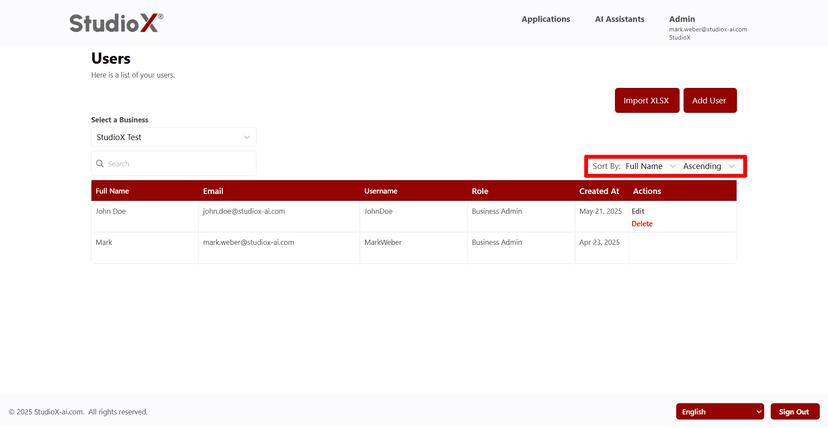Select the Apr 23, 2025 date cell
This screenshot has width=828, height=428.
(x=602, y=248)
